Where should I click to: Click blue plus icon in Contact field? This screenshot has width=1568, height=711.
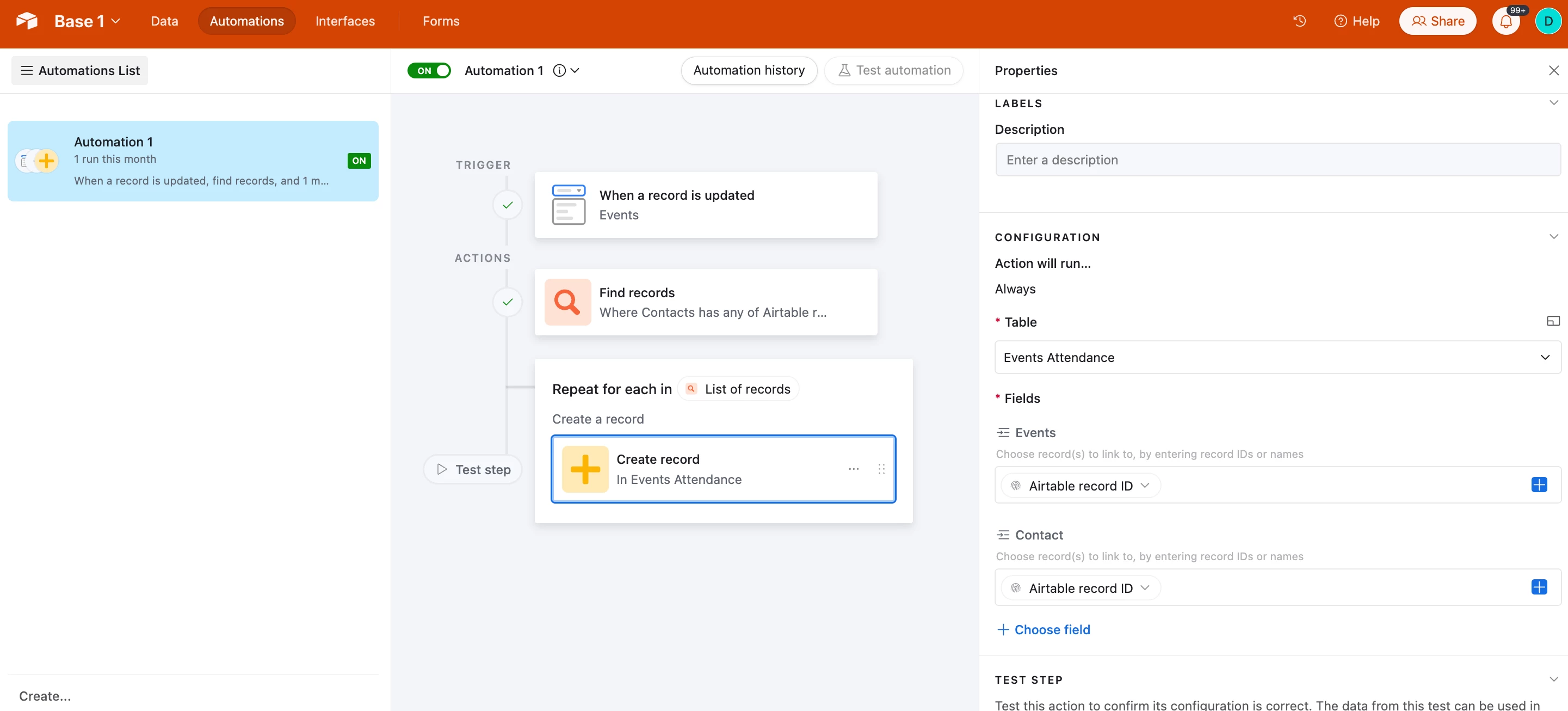[x=1538, y=587]
